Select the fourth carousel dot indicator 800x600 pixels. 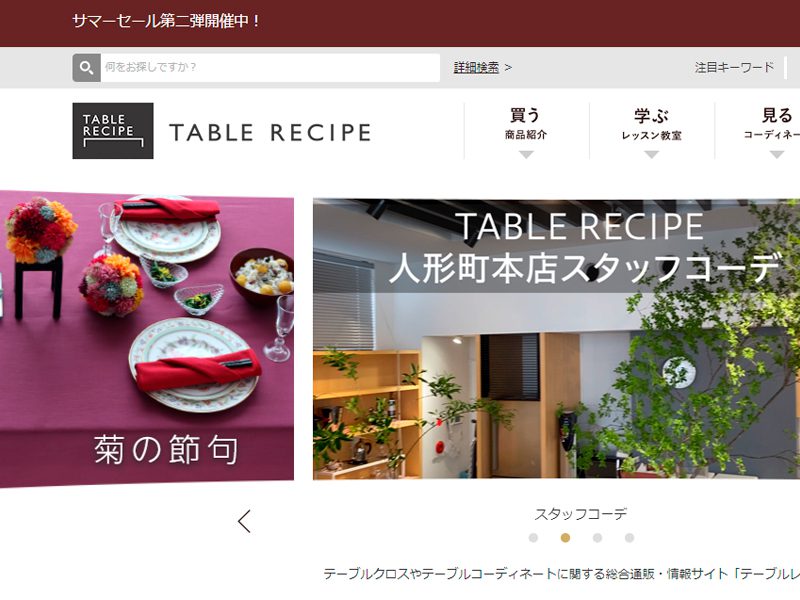(630, 538)
